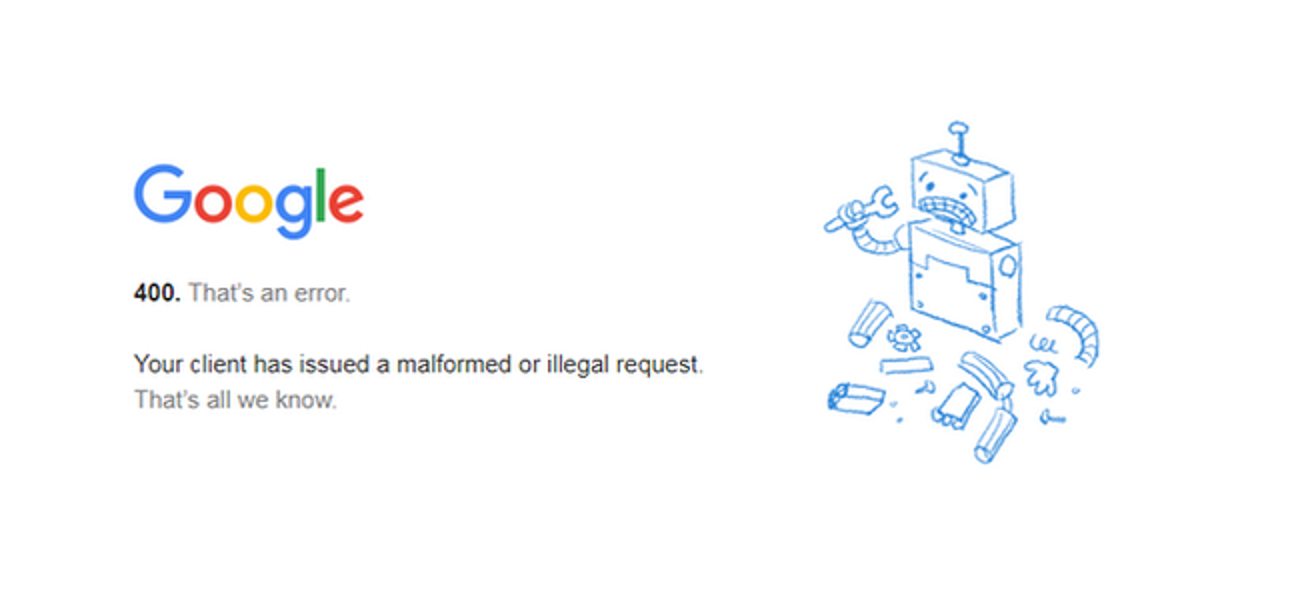This screenshot has width=1292, height=592.
Task: Click the red letter e of Google
Action: pos(345,204)
